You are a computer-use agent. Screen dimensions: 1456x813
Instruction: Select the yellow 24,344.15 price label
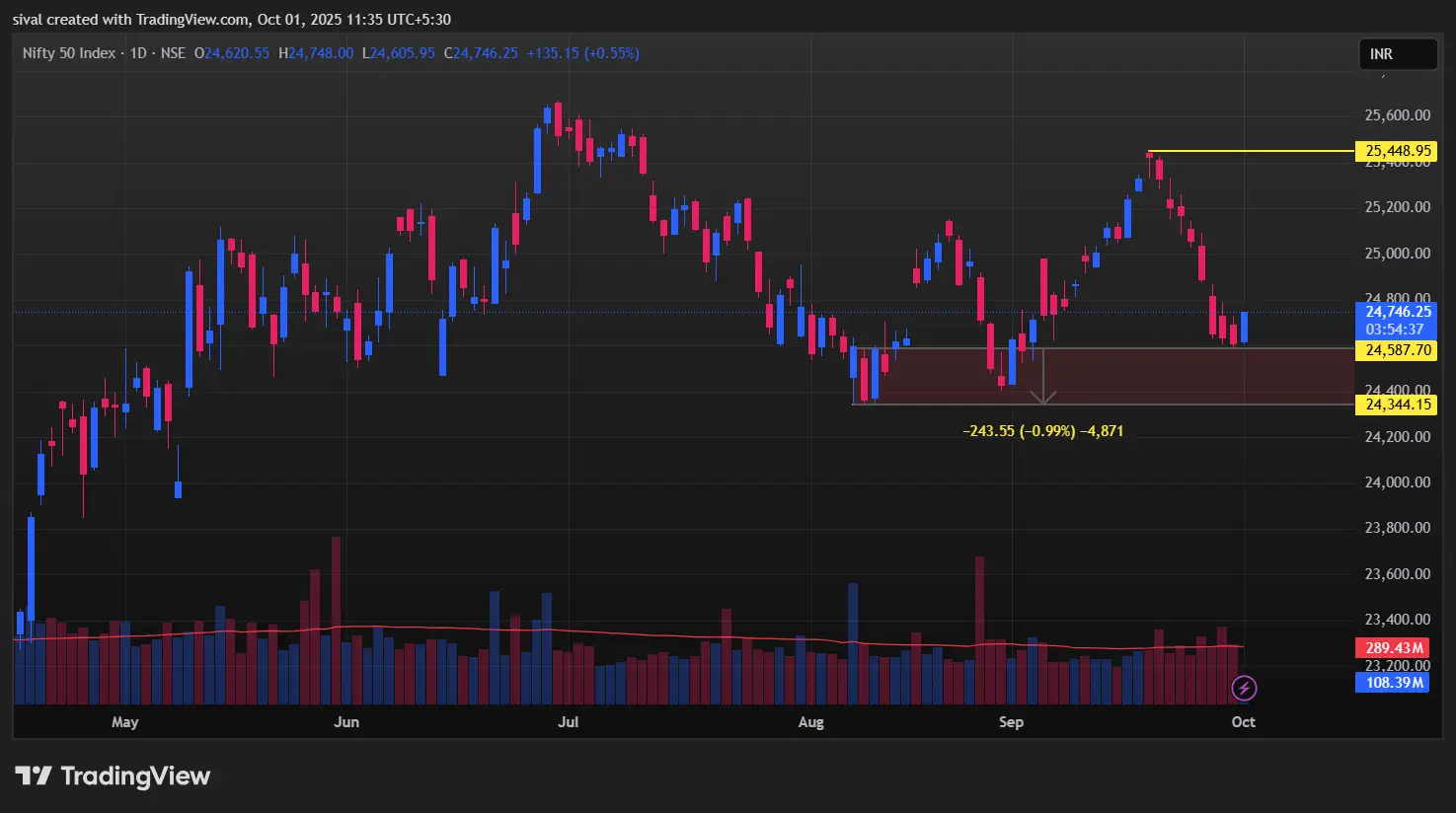pos(1398,405)
